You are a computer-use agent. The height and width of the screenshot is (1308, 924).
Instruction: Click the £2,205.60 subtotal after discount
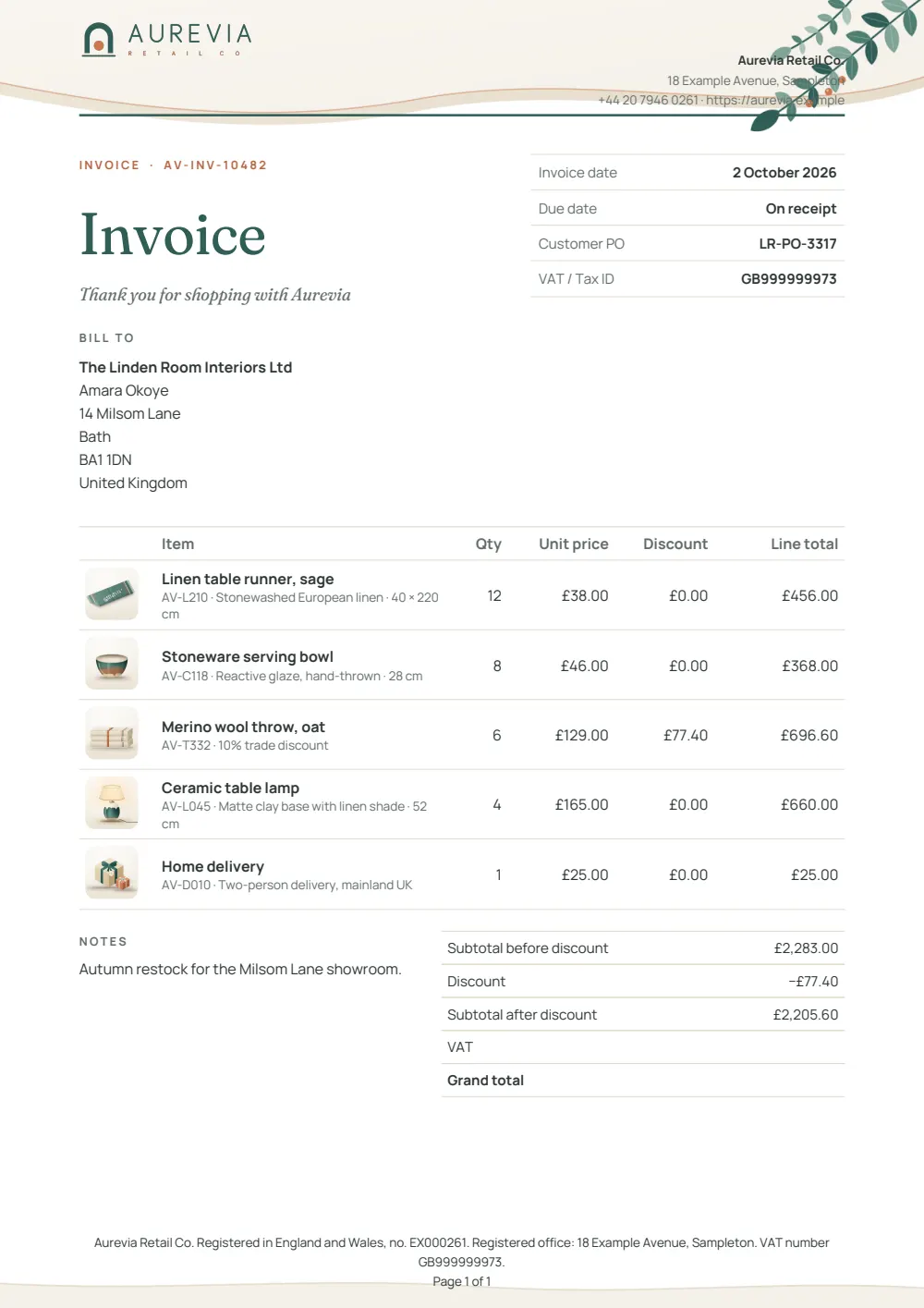point(806,1015)
